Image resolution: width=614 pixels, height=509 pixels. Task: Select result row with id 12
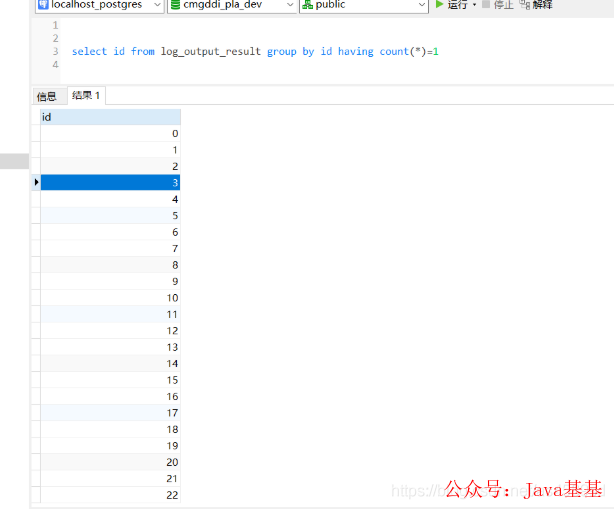click(110, 331)
